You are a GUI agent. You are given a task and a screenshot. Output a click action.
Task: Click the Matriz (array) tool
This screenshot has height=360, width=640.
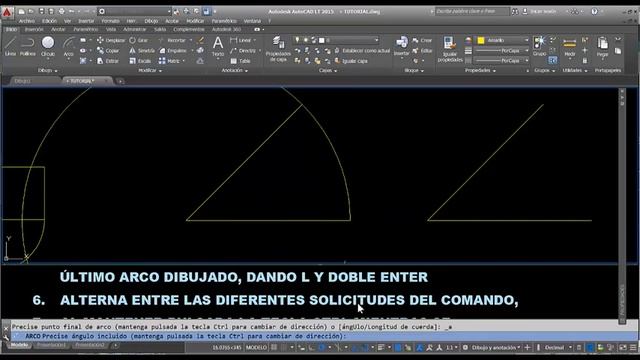click(169, 61)
